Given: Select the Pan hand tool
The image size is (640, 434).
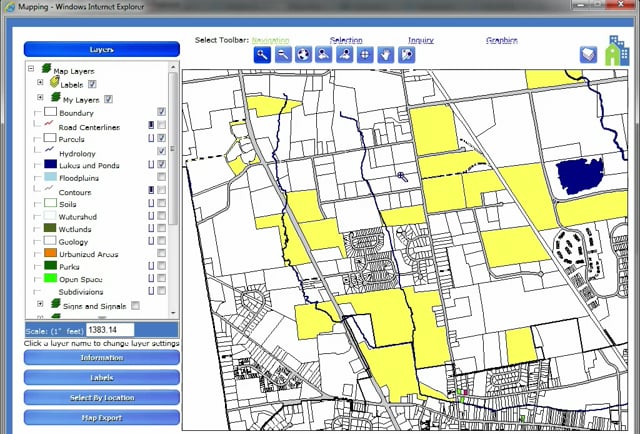Looking at the screenshot, I should click(x=386, y=55).
